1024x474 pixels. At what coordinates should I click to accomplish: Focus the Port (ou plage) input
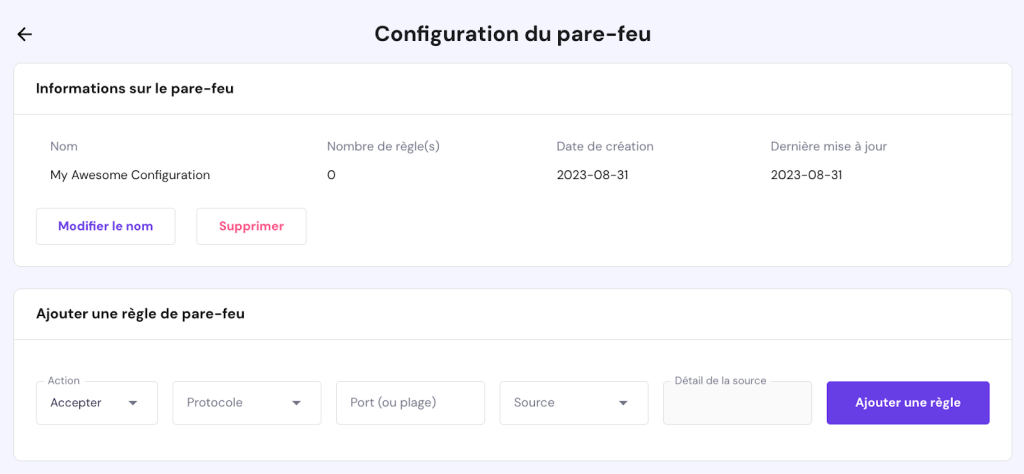pyautogui.click(x=410, y=403)
